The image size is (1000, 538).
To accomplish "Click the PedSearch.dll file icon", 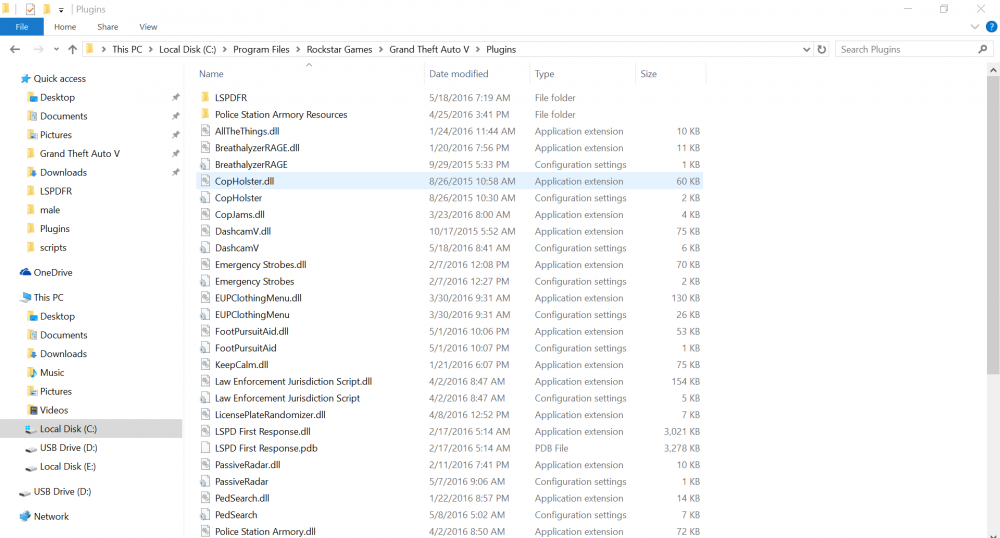I will tap(205, 498).
